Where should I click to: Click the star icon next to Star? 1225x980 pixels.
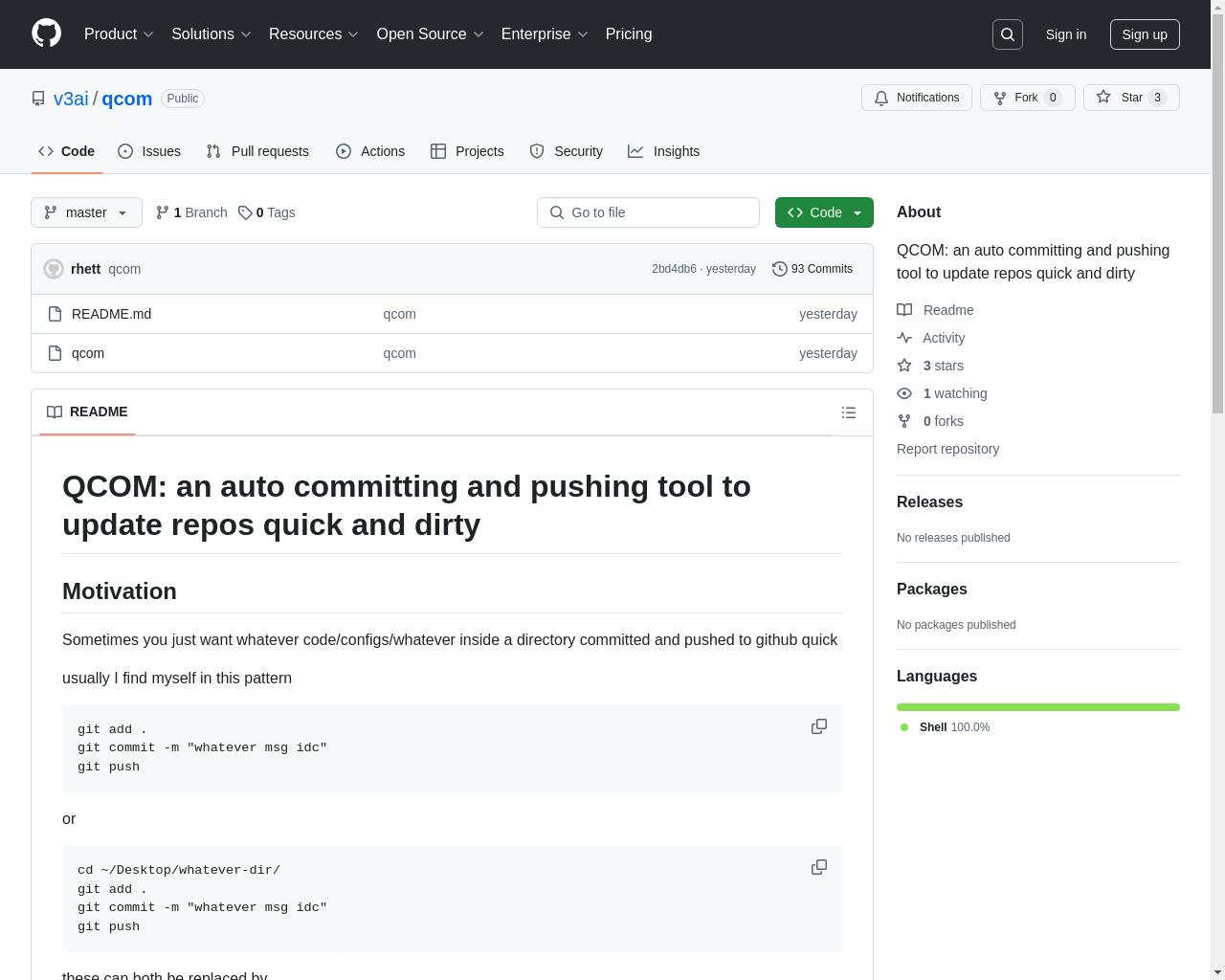click(x=1103, y=97)
